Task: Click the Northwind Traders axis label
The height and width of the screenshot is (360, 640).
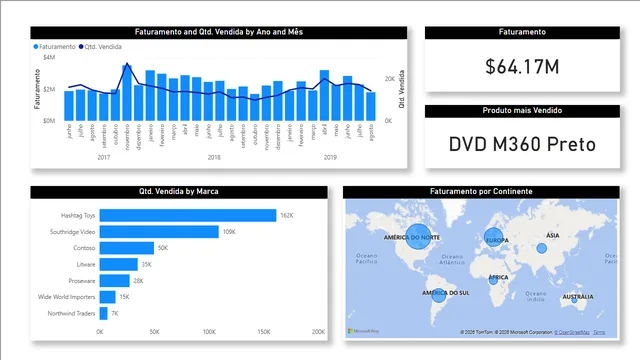Action: [x=71, y=313]
